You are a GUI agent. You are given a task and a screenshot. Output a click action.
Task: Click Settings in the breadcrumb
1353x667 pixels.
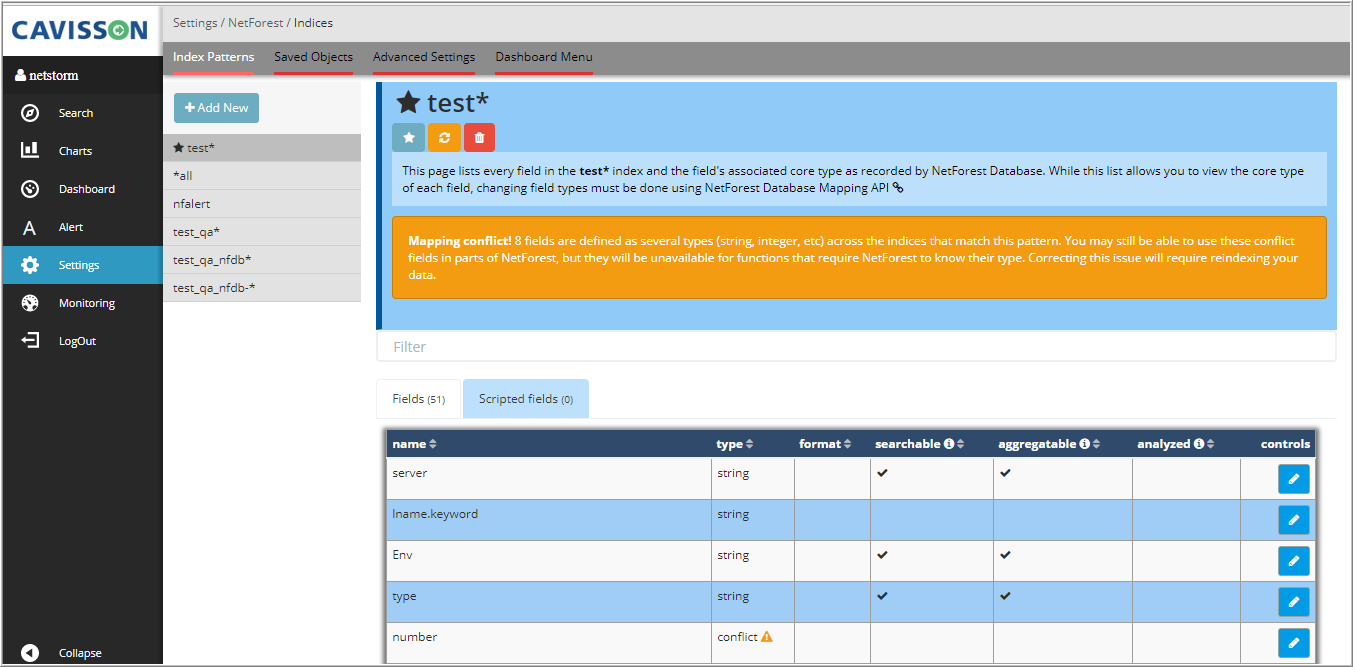195,22
